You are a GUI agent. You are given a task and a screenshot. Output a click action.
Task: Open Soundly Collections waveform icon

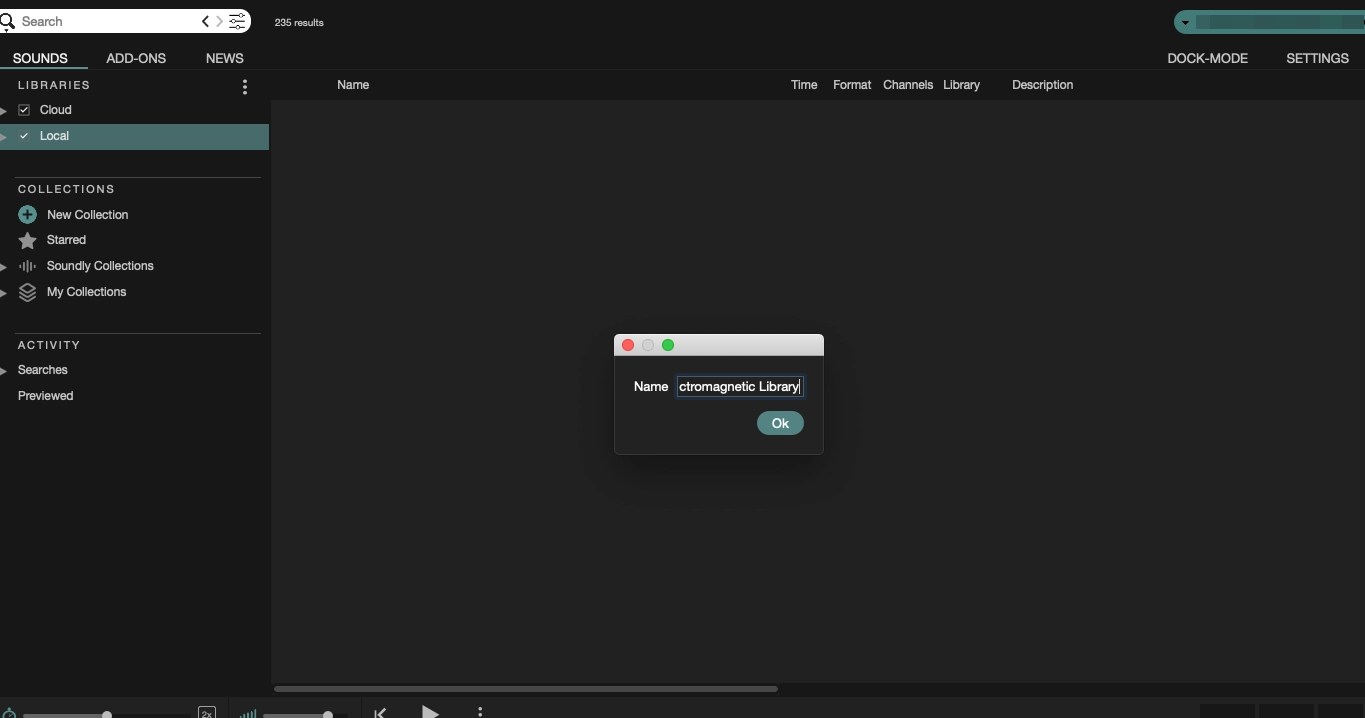coord(27,266)
